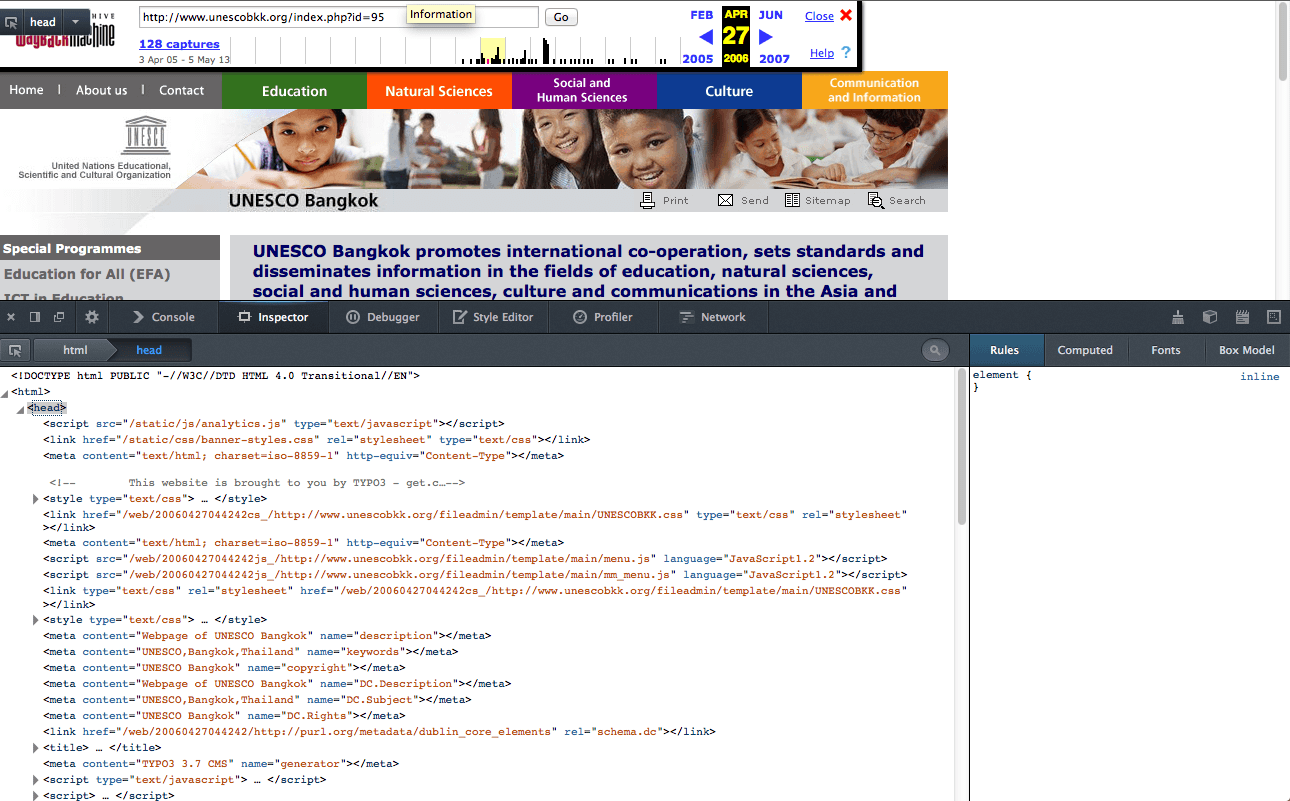Open the Style Editor tab
This screenshot has width=1290, height=801.
click(493, 317)
